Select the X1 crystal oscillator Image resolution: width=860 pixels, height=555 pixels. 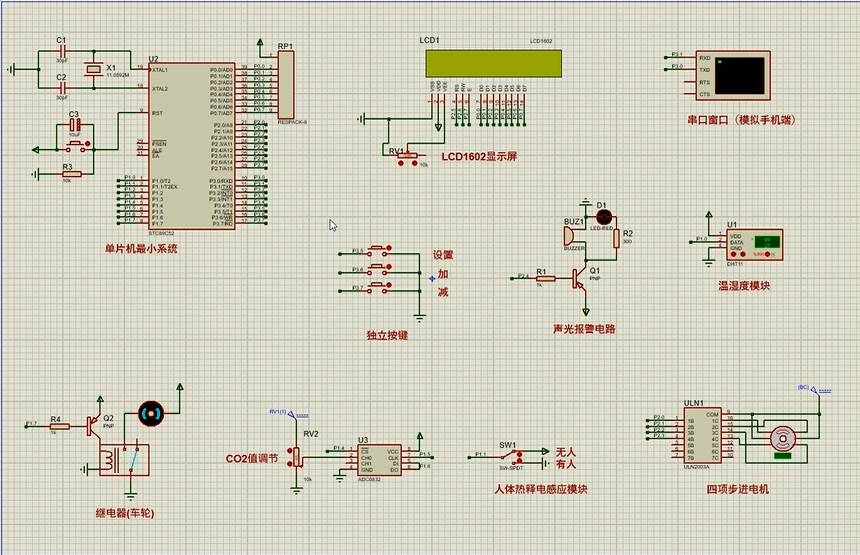[x=93, y=69]
